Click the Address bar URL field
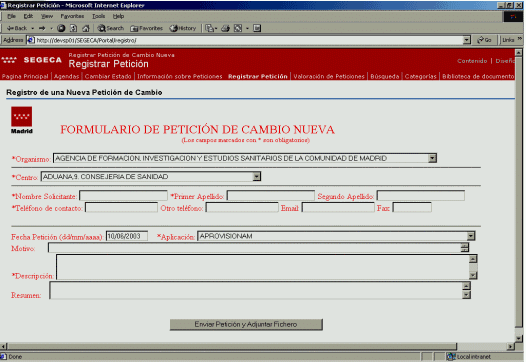526x362 pixels. coord(248,40)
